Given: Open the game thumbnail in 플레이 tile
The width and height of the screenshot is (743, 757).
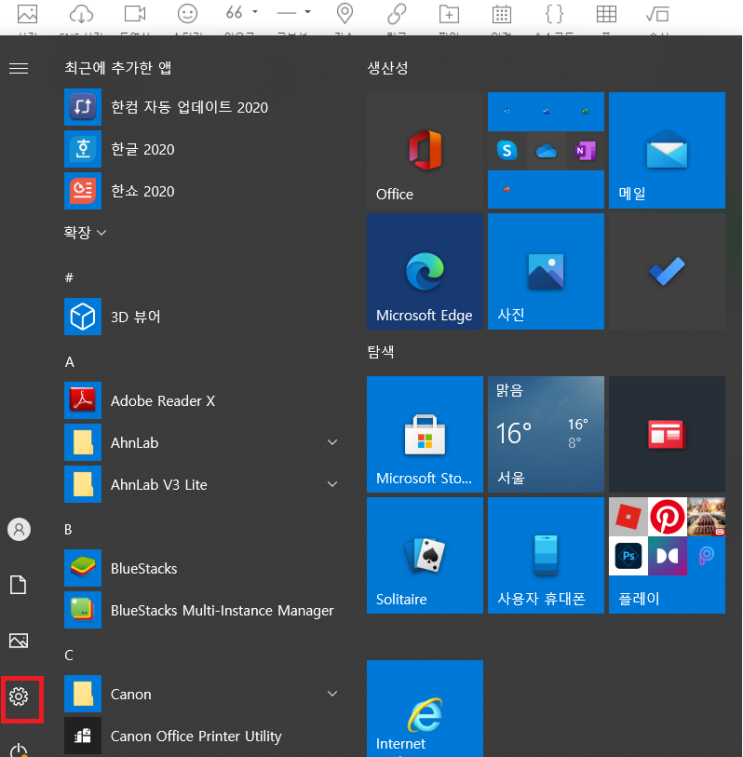Looking at the screenshot, I should tap(706, 517).
